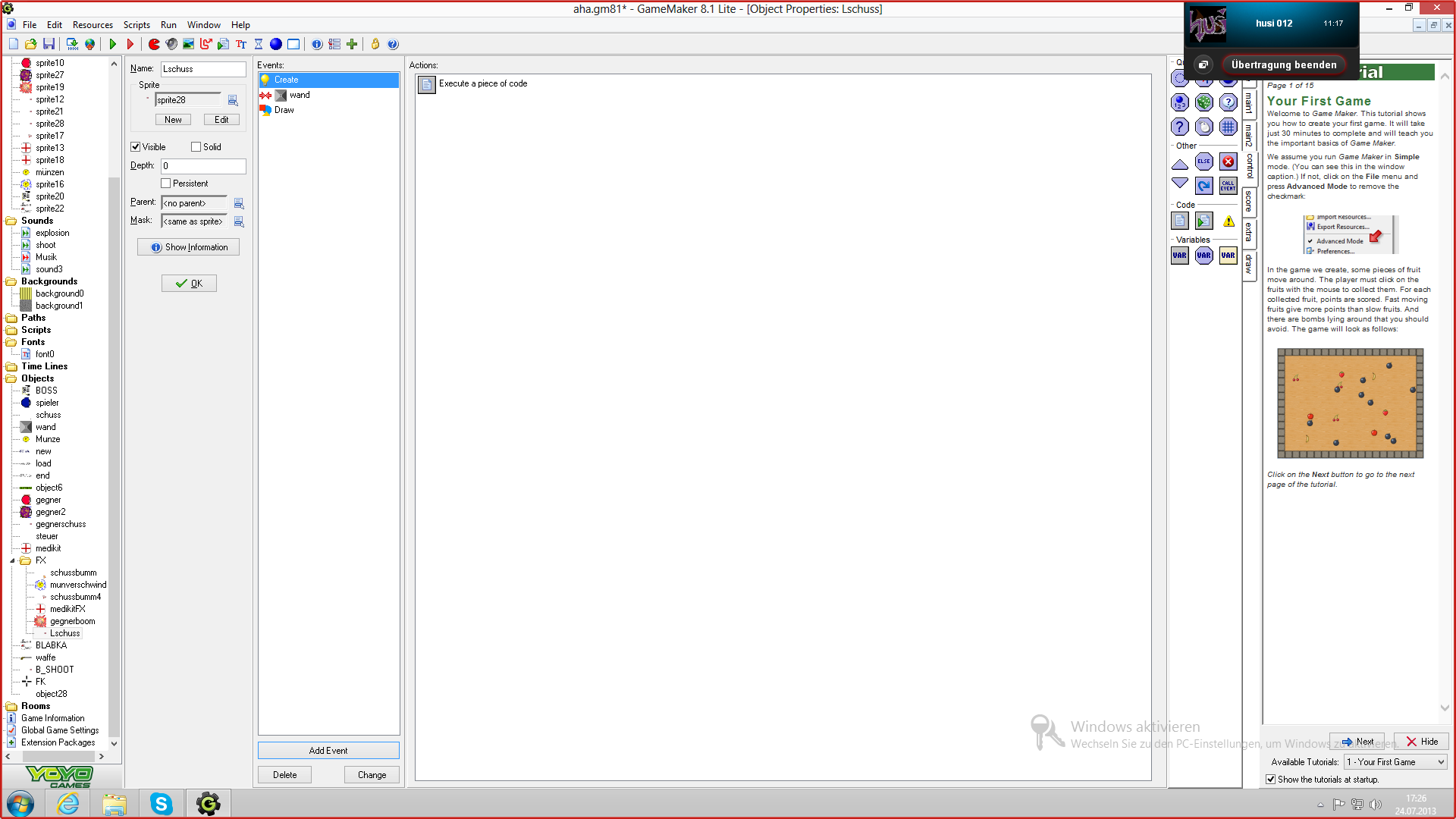Viewport: 1456px width, 819px height.
Task: Enable the Persistent checkbox
Action: [166, 184]
